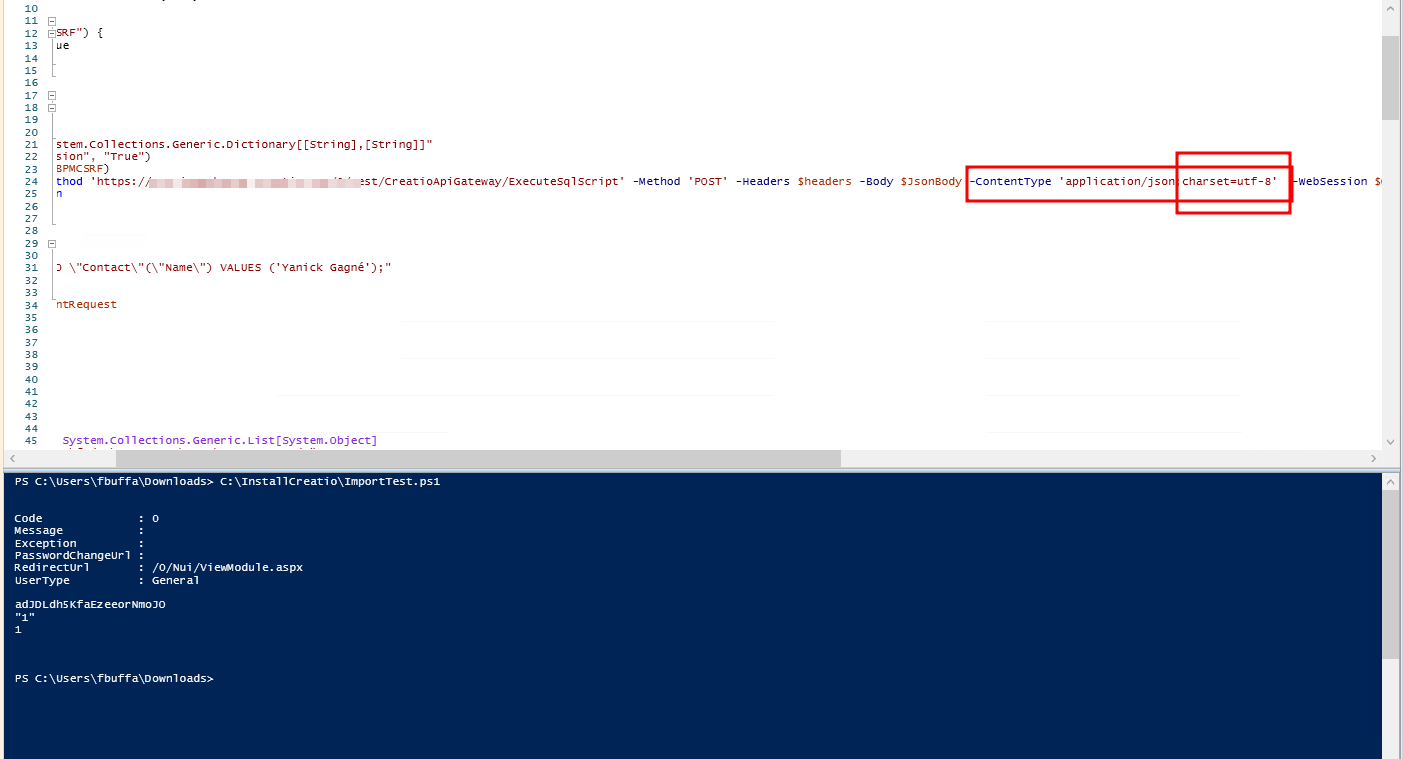Screen dimensions: 1403x759
Task: Collapse the code fold at line 17
Action: (51, 95)
